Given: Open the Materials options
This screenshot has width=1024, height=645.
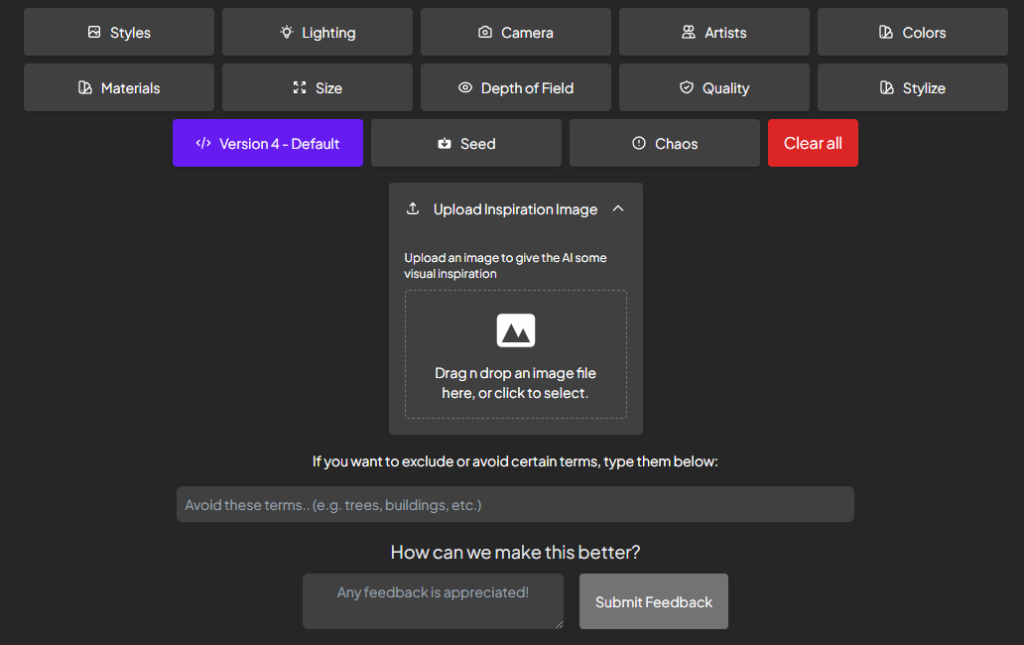Looking at the screenshot, I should coord(119,87).
